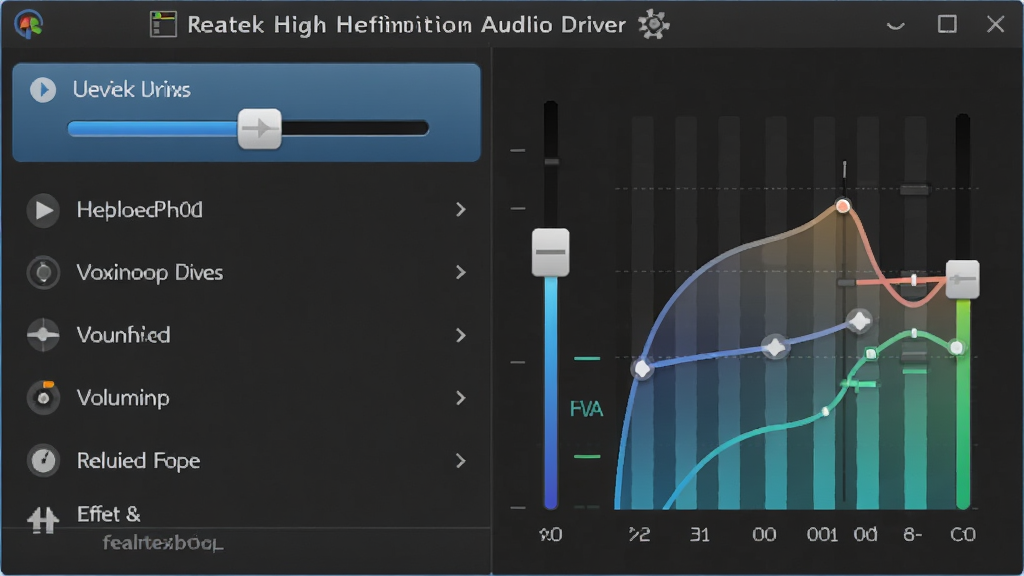Screen dimensions: 1024x576
Task: Open the Effet & entry
Action: click(x=108, y=514)
